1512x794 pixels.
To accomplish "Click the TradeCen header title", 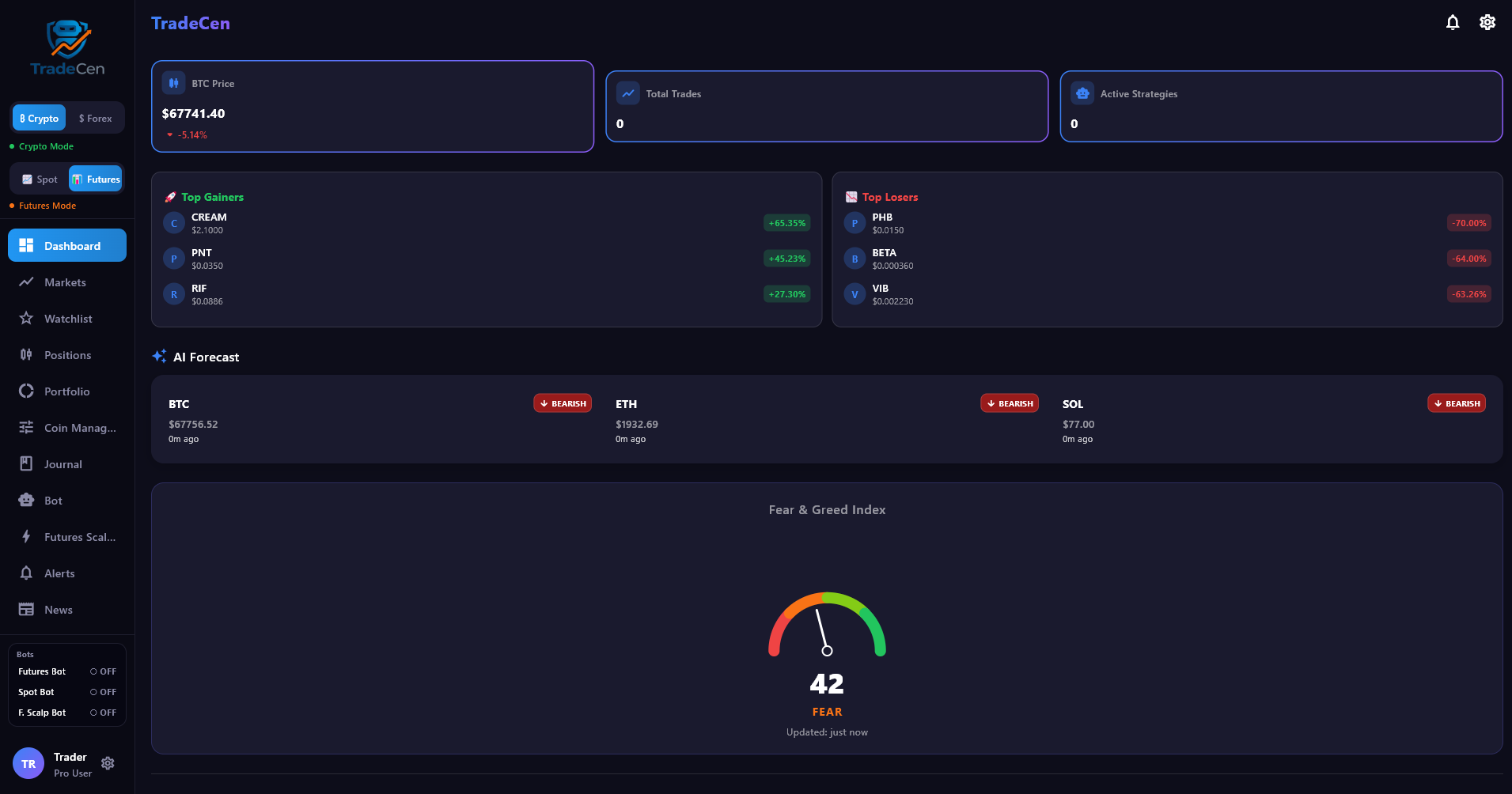I will point(191,23).
